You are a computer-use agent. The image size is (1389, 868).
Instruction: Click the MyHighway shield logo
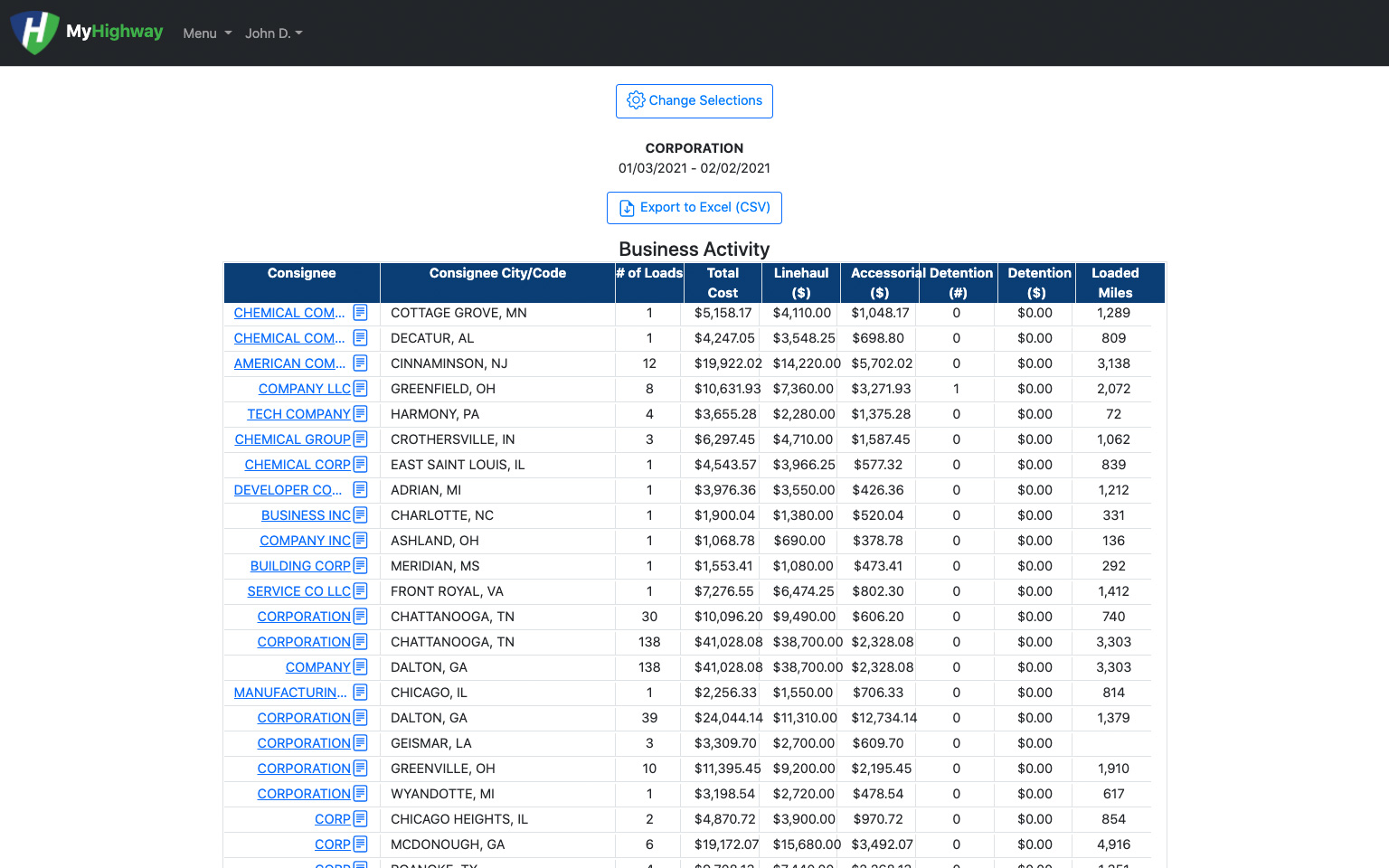click(35, 33)
